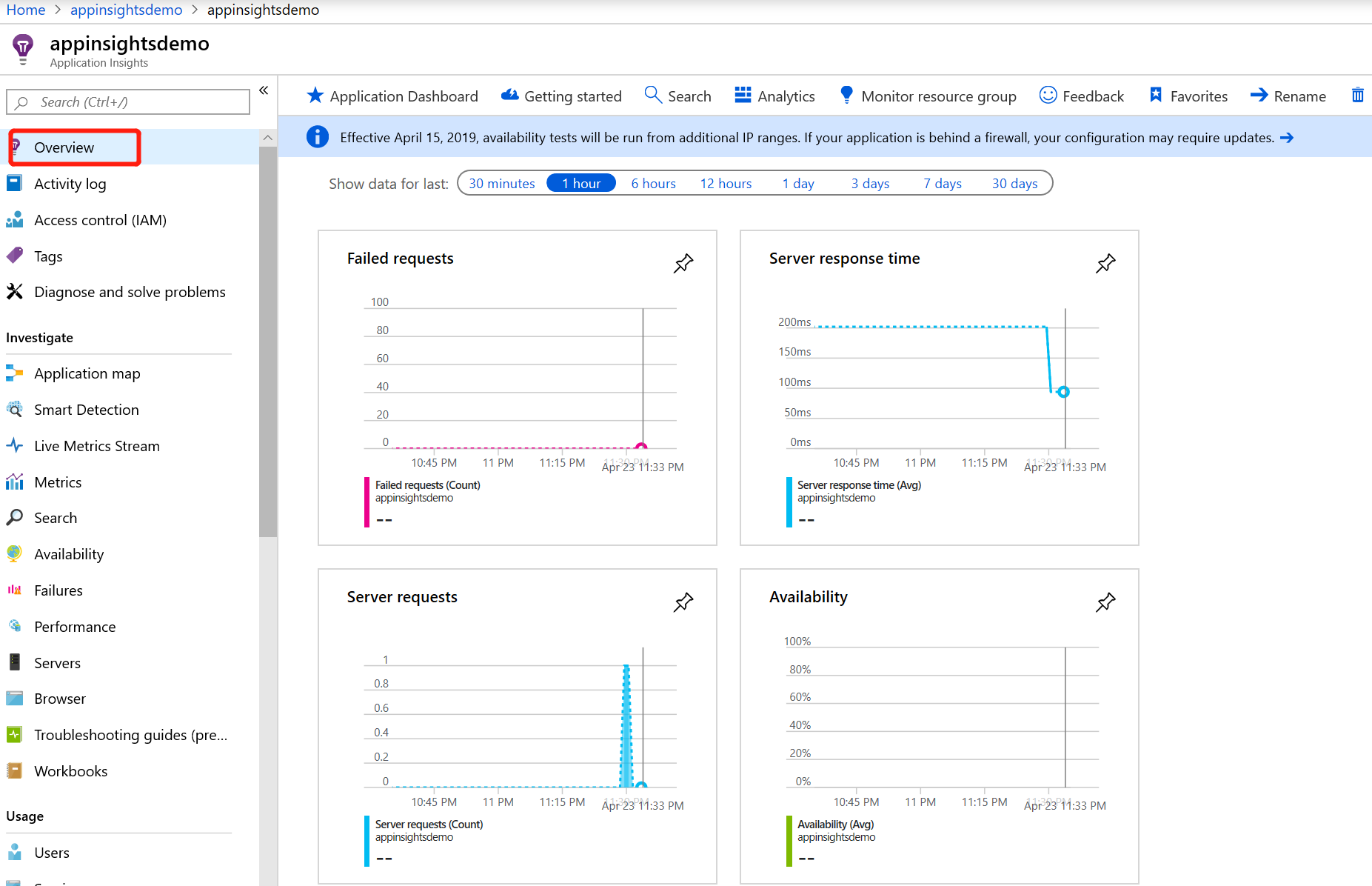Click the sidebar vertical scrollbar thumb
The image size is (1372, 886).
268,341
